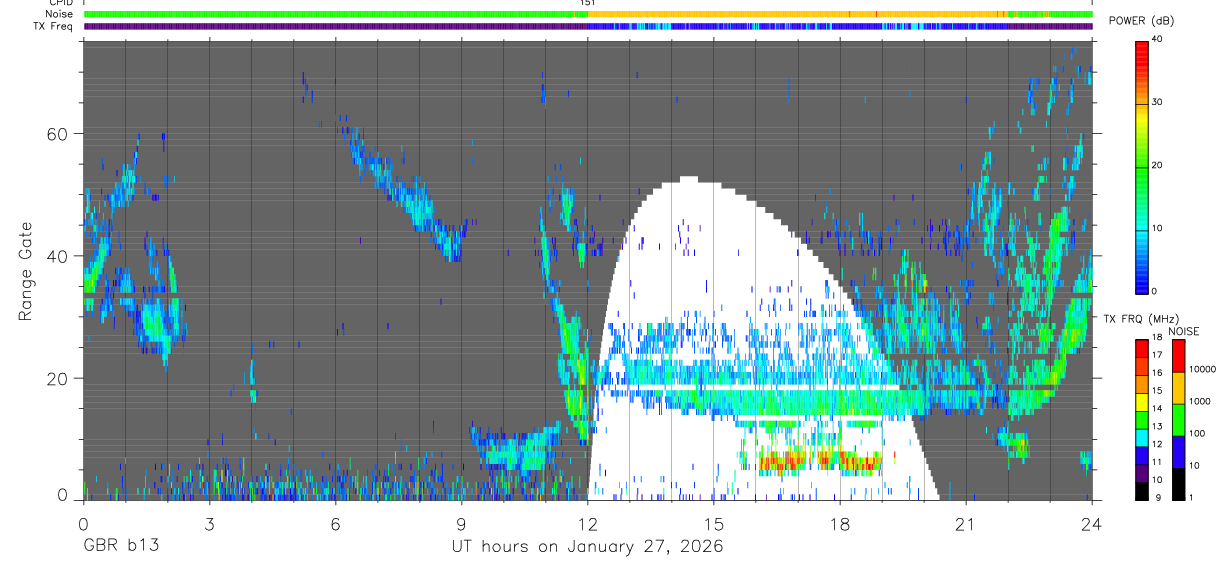
Task: Pick the red 17 to 18 MHz swatch
Action: point(1142,349)
